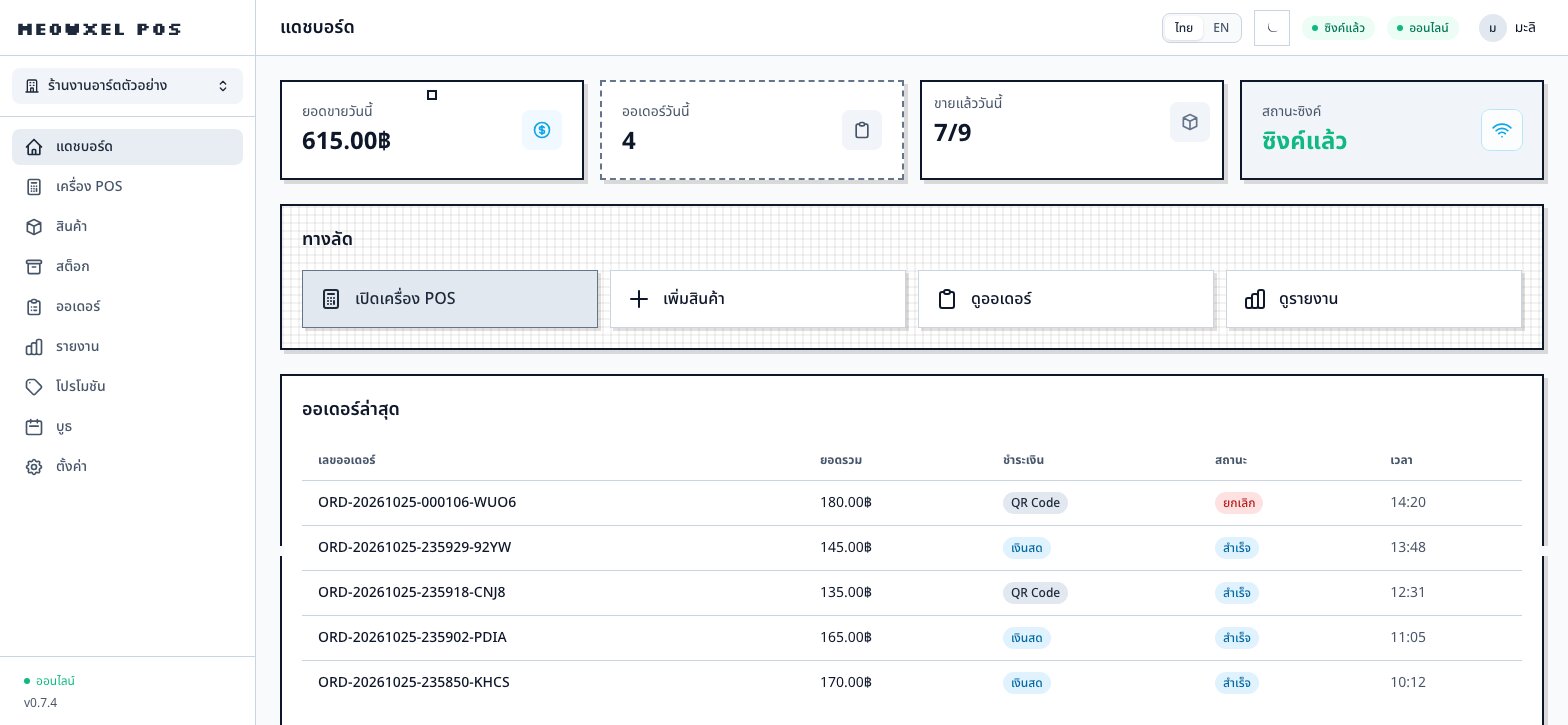The width and height of the screenshot is (1568, 725).
Task: Click the ซิงค์แล้ว status badge in header
Action: 1338,28
